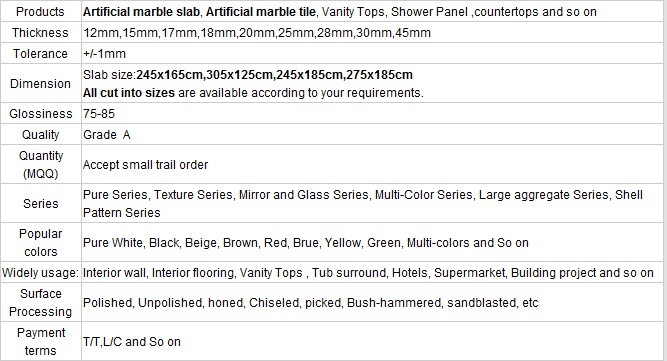667x361 pixels.
Task: Click the 'Pure Series, Texture Series' text
Action: 158,195
